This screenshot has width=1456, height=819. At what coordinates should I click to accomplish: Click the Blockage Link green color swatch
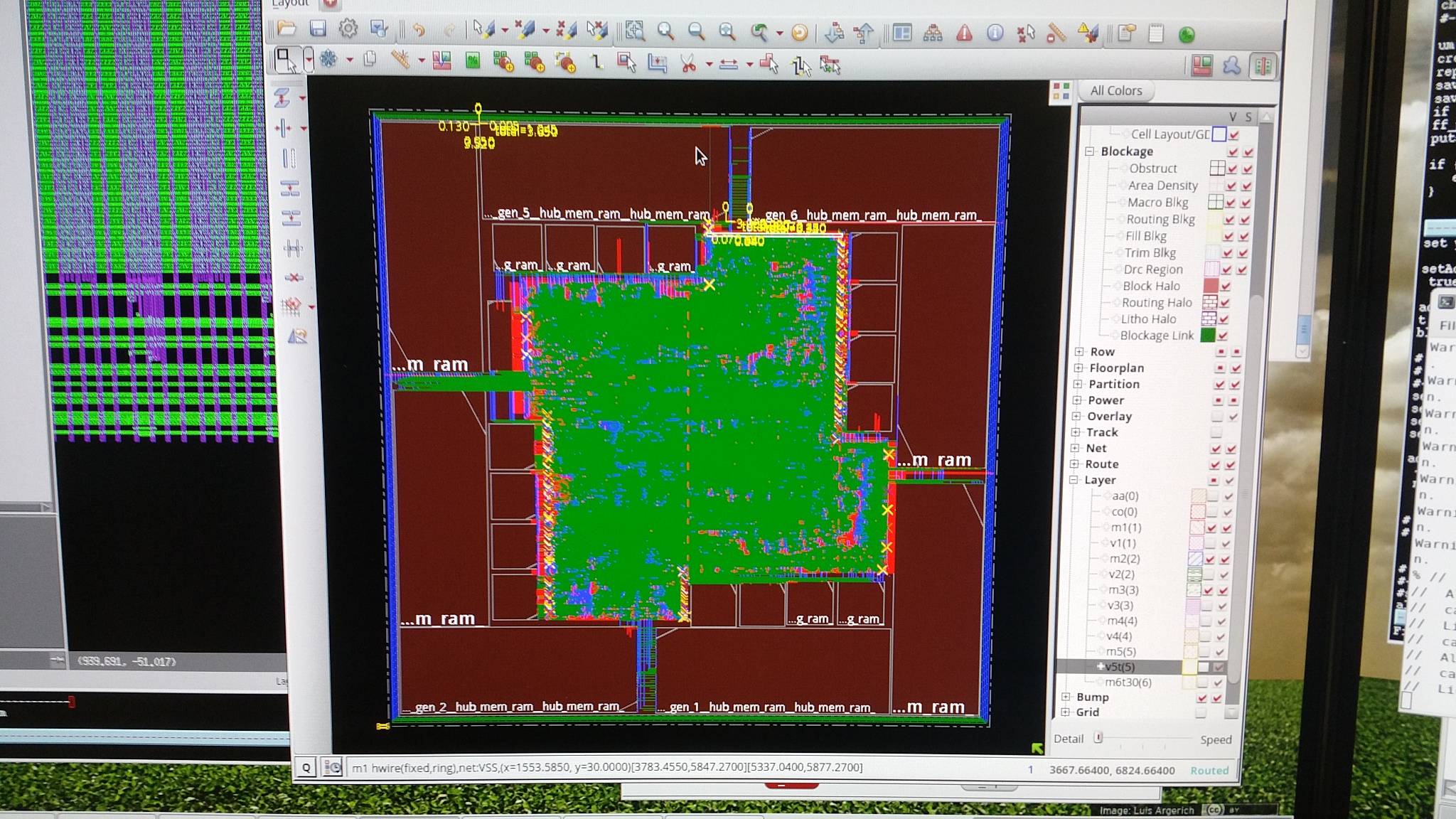pyautogui.click(x=1208, y=336)
